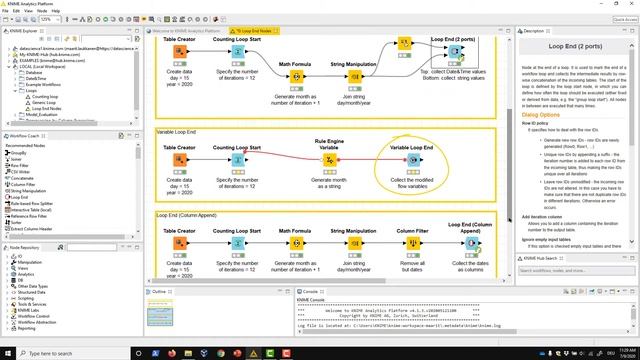Open Chrome from the Windows taskbar

(221, 353)
